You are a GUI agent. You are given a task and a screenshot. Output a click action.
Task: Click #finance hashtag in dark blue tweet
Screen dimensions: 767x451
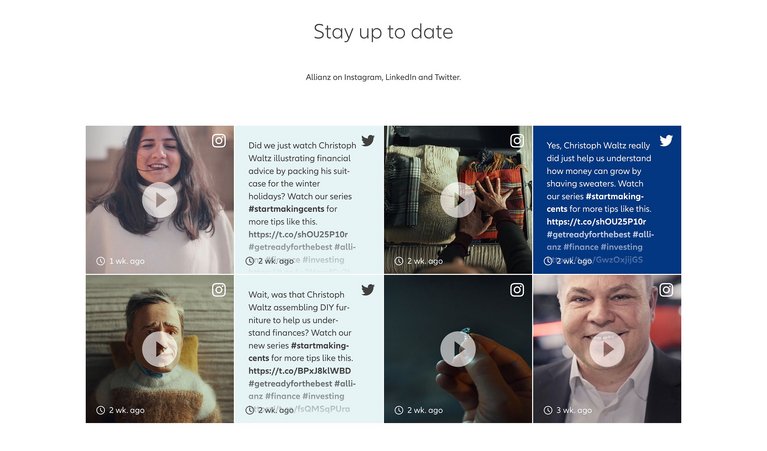[x=581, y=247]
